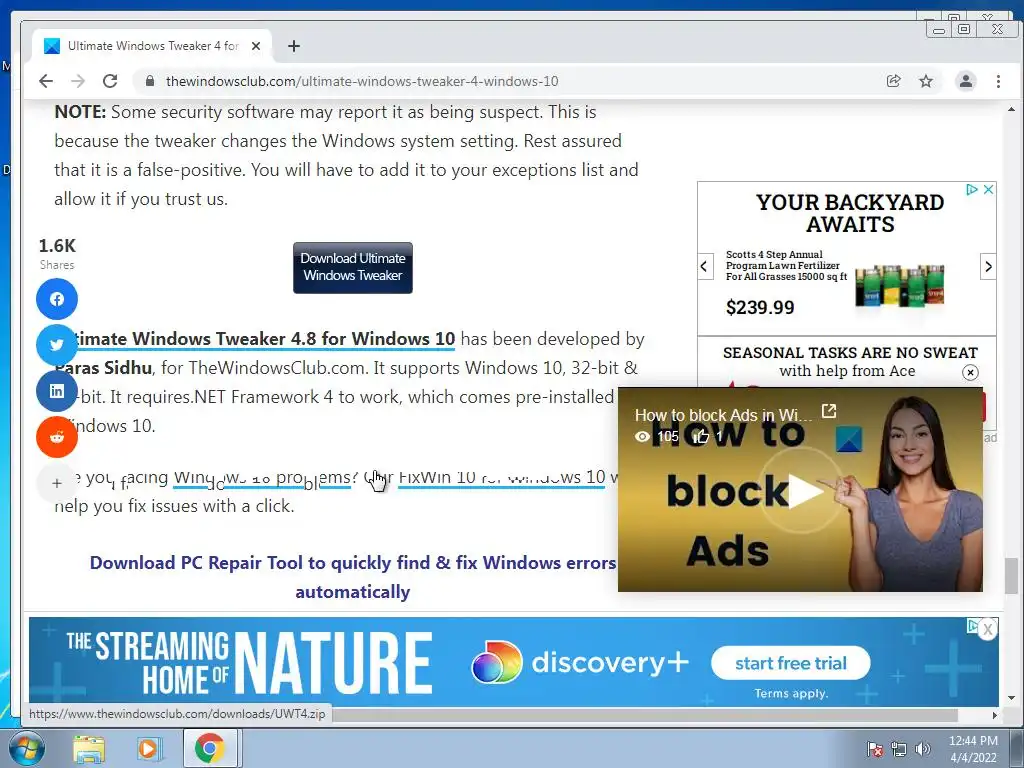This screenshot has height=768, width=1024.
Task: Show previous item in Ace ad carousel
Action: (704, 266)
